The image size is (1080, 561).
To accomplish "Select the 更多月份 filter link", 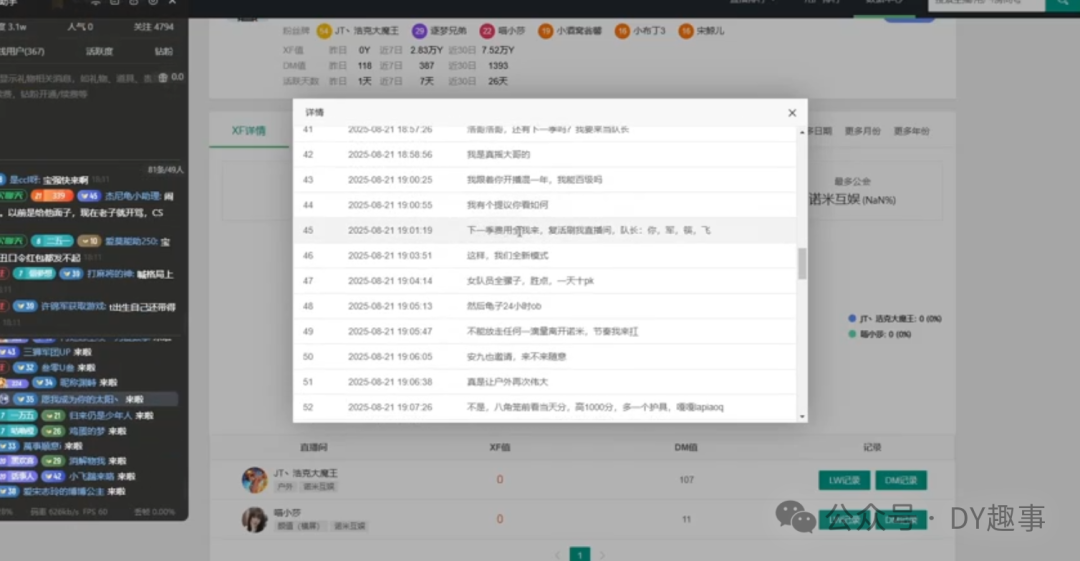I will (862, 131).
